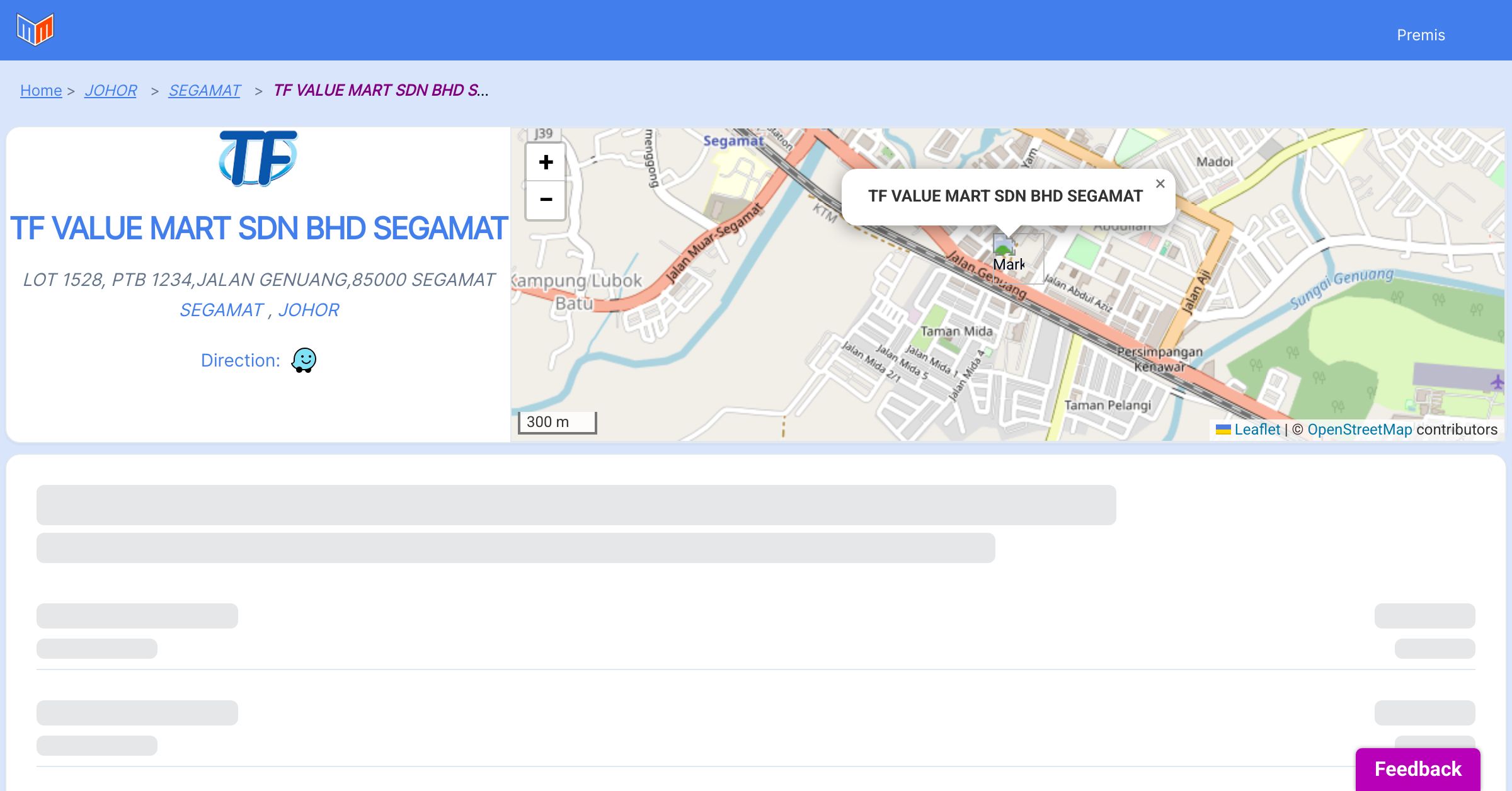Click the site logo in header
The height and width of the screenshot is (791, 1512).
(x=35, y=30)
